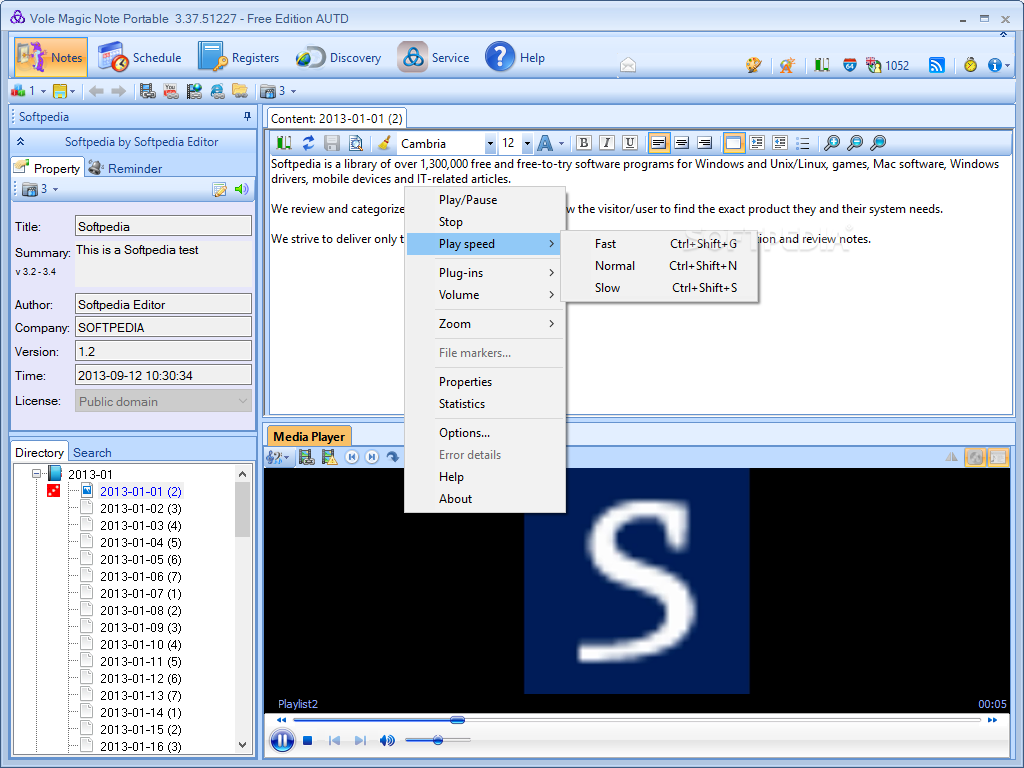Click the green speaker icon in Property panel
The height and width of the screenshot is (768, 1024).
point(242,189)
